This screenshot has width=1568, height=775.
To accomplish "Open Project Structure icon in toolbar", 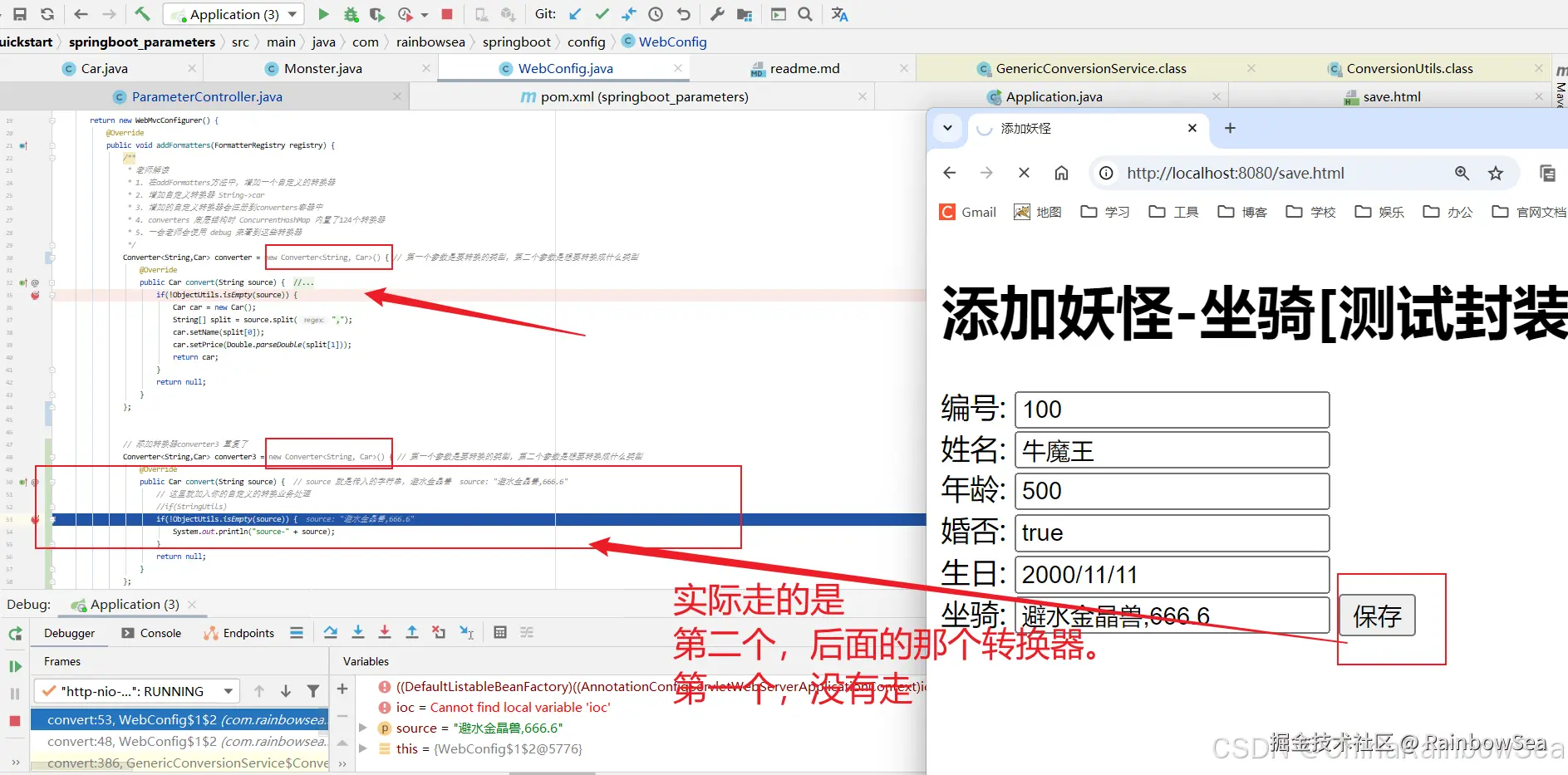I will click(x=745, y=14).
